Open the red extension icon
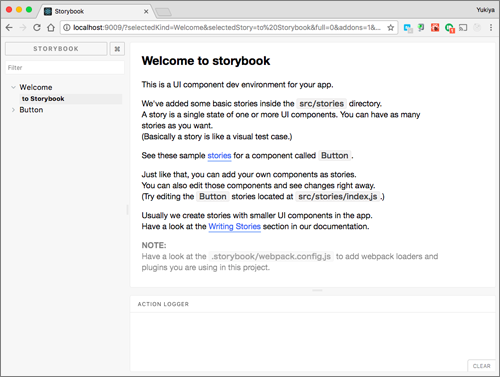 click(x=435, y=27)
